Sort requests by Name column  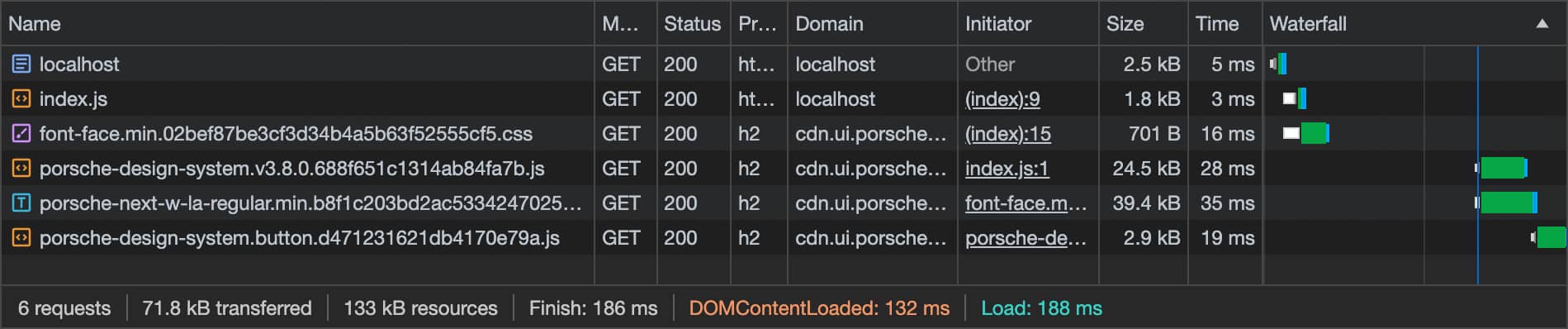[x=297, y=23]
